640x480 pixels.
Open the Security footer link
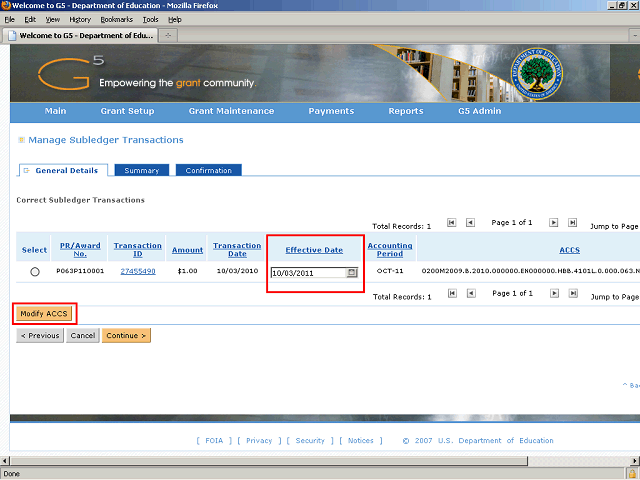tap(310, 440)
